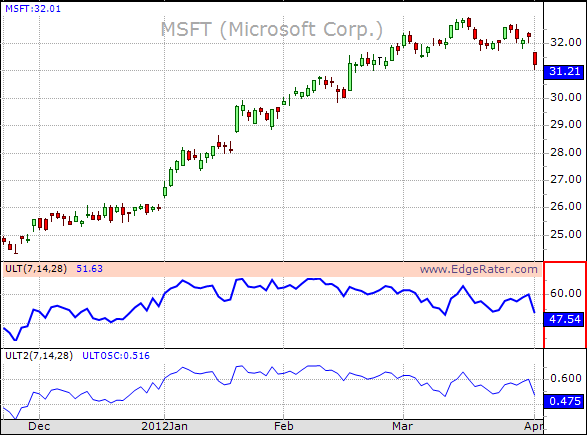Screen dimensions: 587x435
Task: Click the 25.00 price axis label
Action: (566, 234)
